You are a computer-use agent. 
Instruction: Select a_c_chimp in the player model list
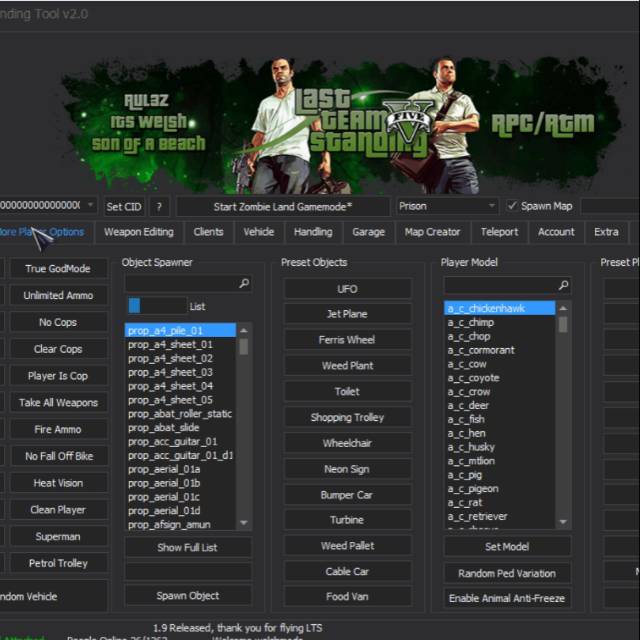(x=470, y=323)
